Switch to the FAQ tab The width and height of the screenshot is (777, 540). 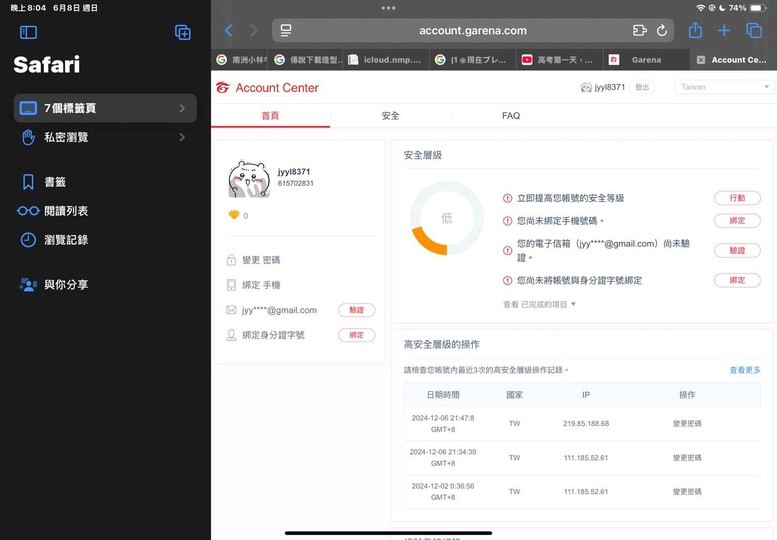coord(511,116)
